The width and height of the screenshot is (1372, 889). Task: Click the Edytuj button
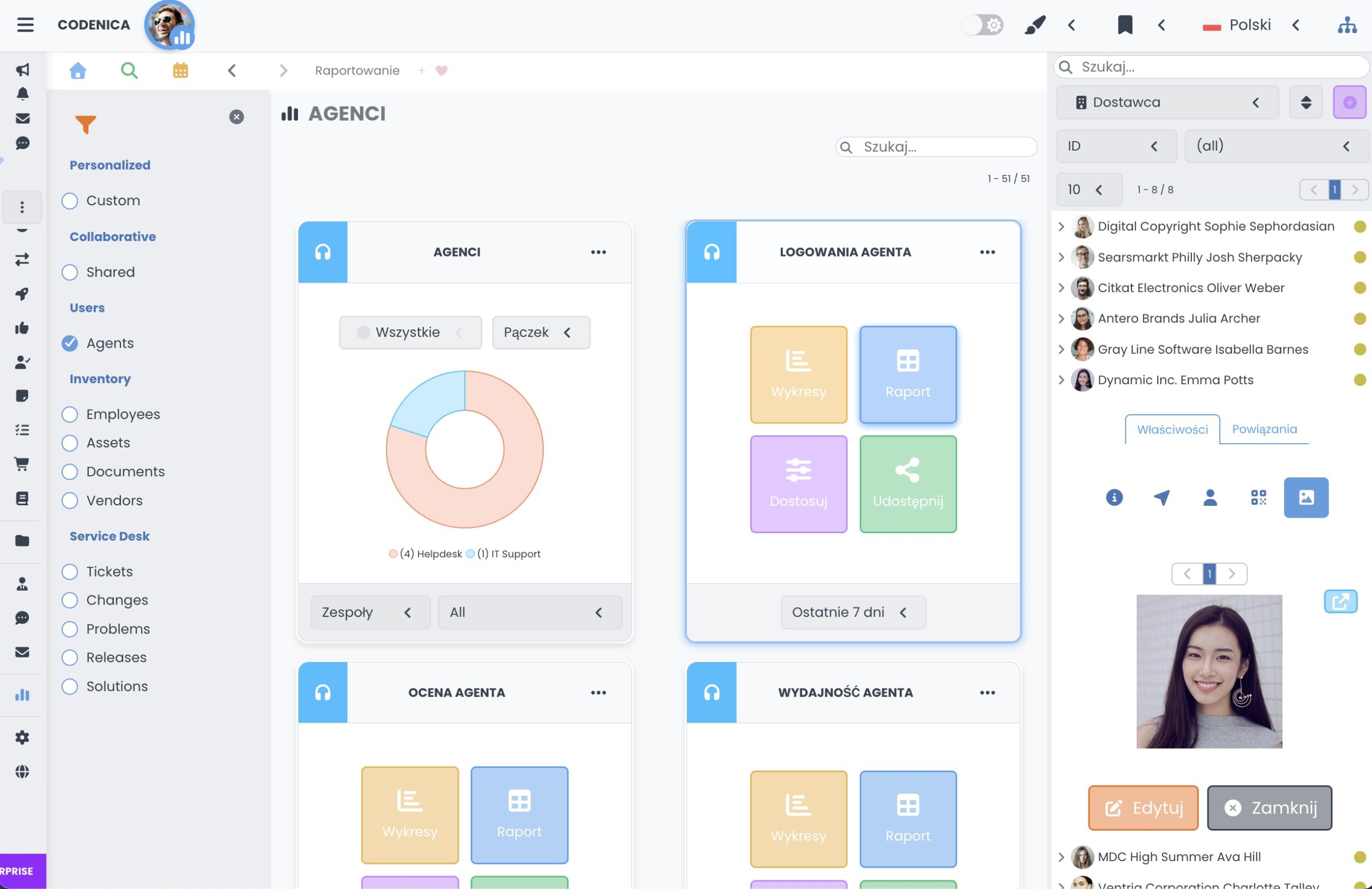point(1143,808)
